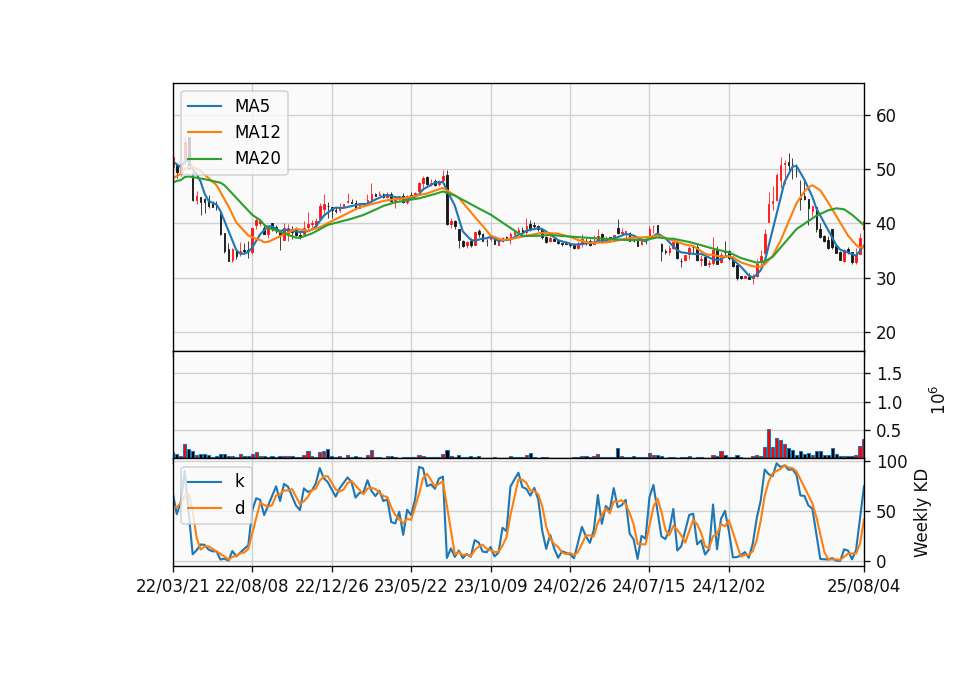This screenshot has height=690, width=960.
Task: Click the blue MA5 legend line
Action: pos(204,107)
